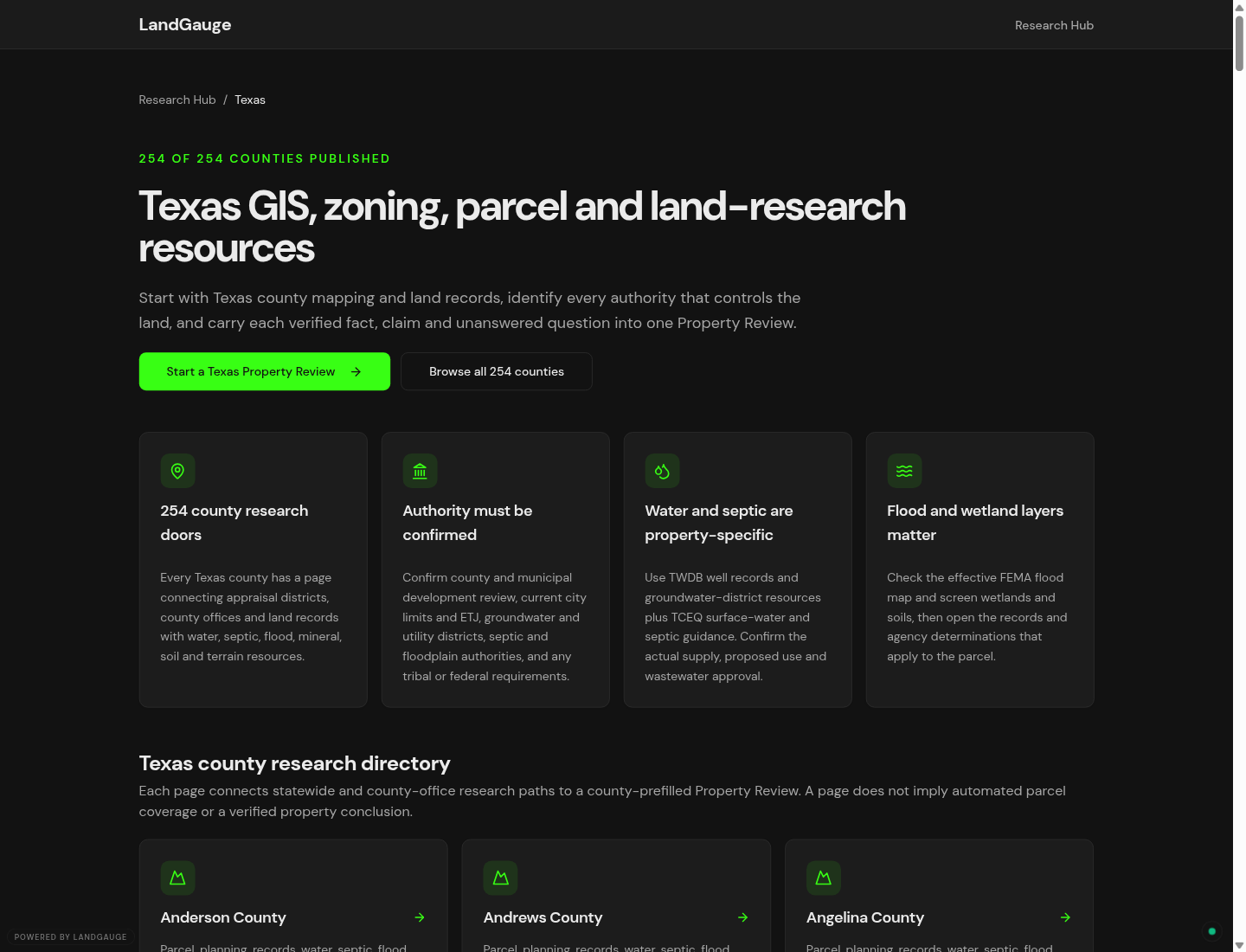
Task: Click the waves icon on Flood card
Action: pos(904,471)
